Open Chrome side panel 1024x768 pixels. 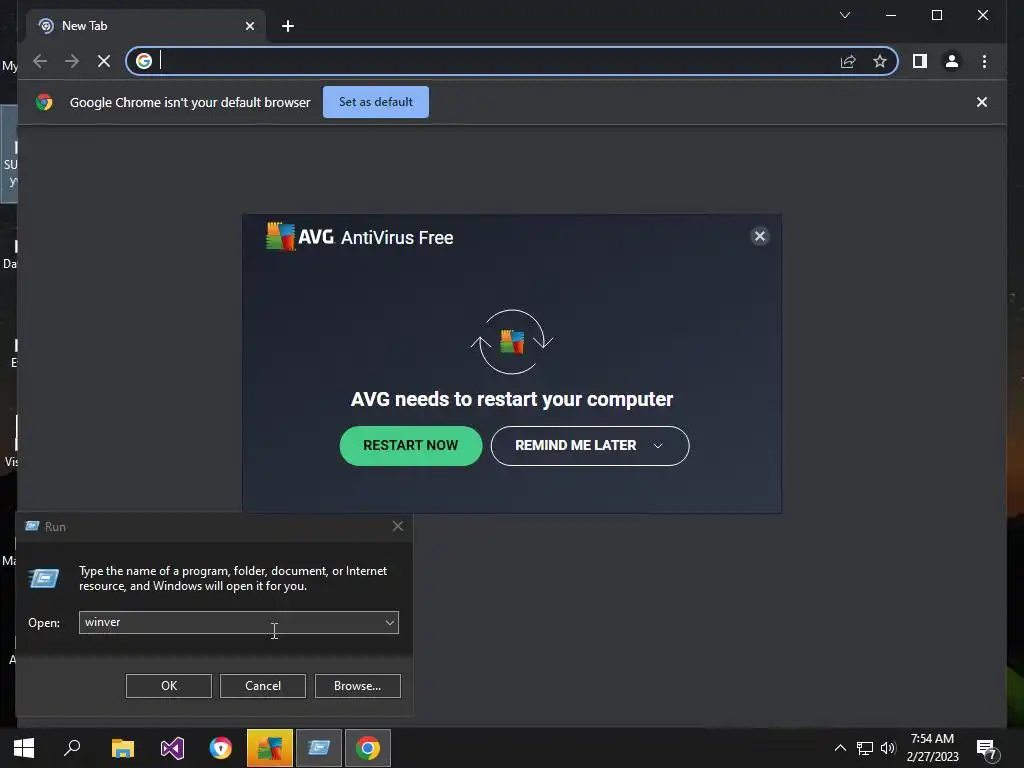point(920,61)
